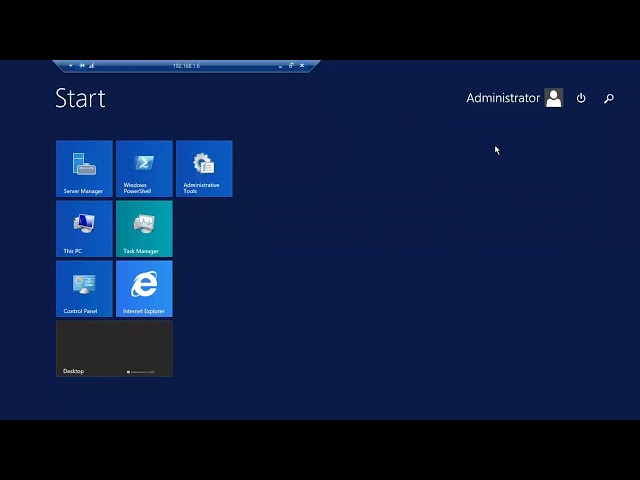The image size is (640, 480).
Task: Open the RDP connection bar dropdown arrow
Action: [71, 65]
